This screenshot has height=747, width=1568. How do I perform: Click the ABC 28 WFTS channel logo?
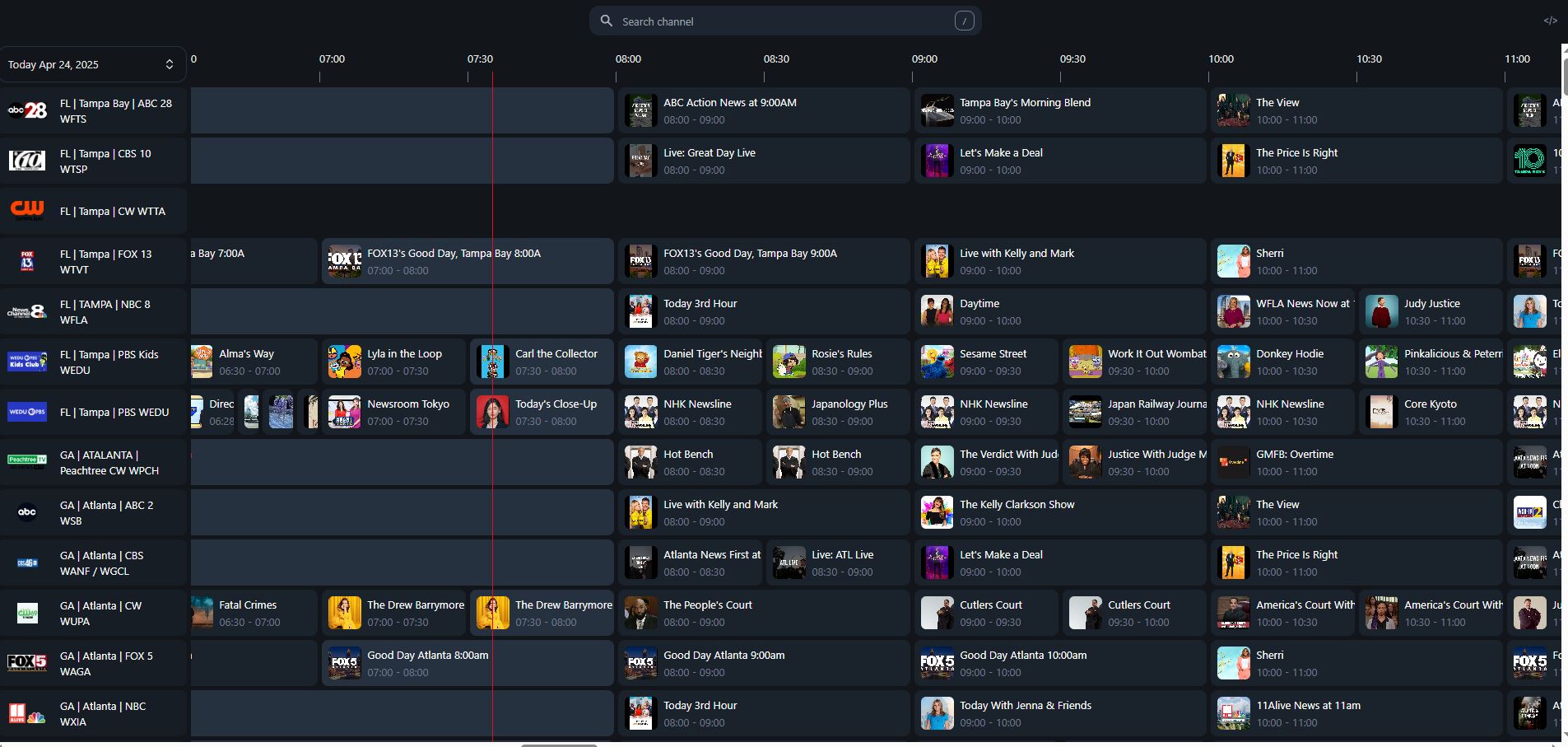point(27,110)
